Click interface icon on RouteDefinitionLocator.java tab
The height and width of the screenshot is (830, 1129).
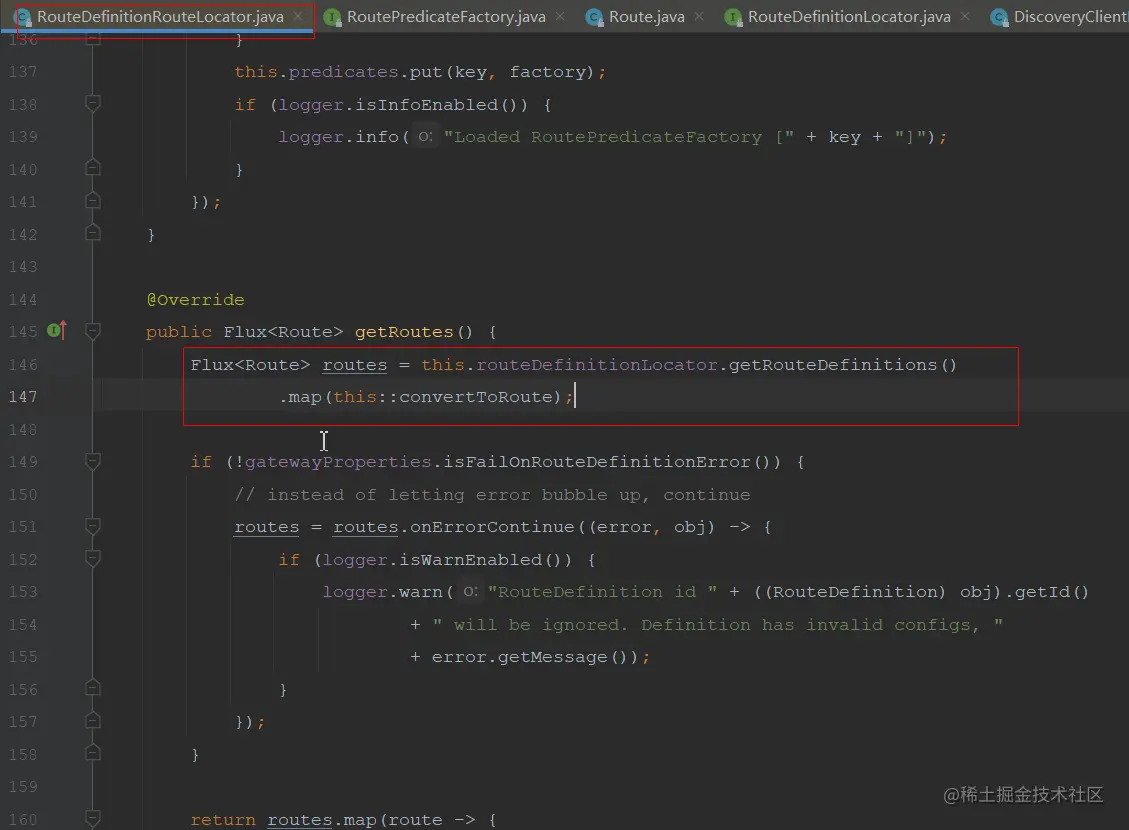pyautogui.click(x=733, y=17)
